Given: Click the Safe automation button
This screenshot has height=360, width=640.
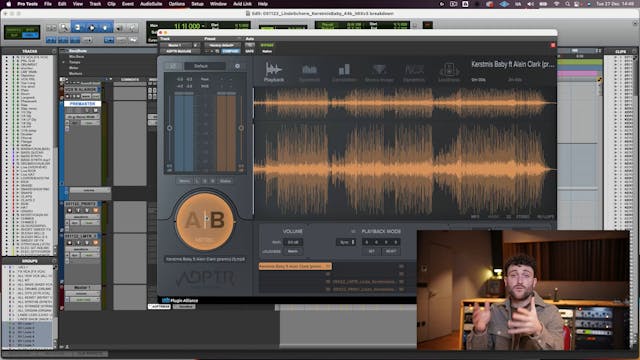Looking at the screenshot, I should pyautogui.click(x=250, y=51).
